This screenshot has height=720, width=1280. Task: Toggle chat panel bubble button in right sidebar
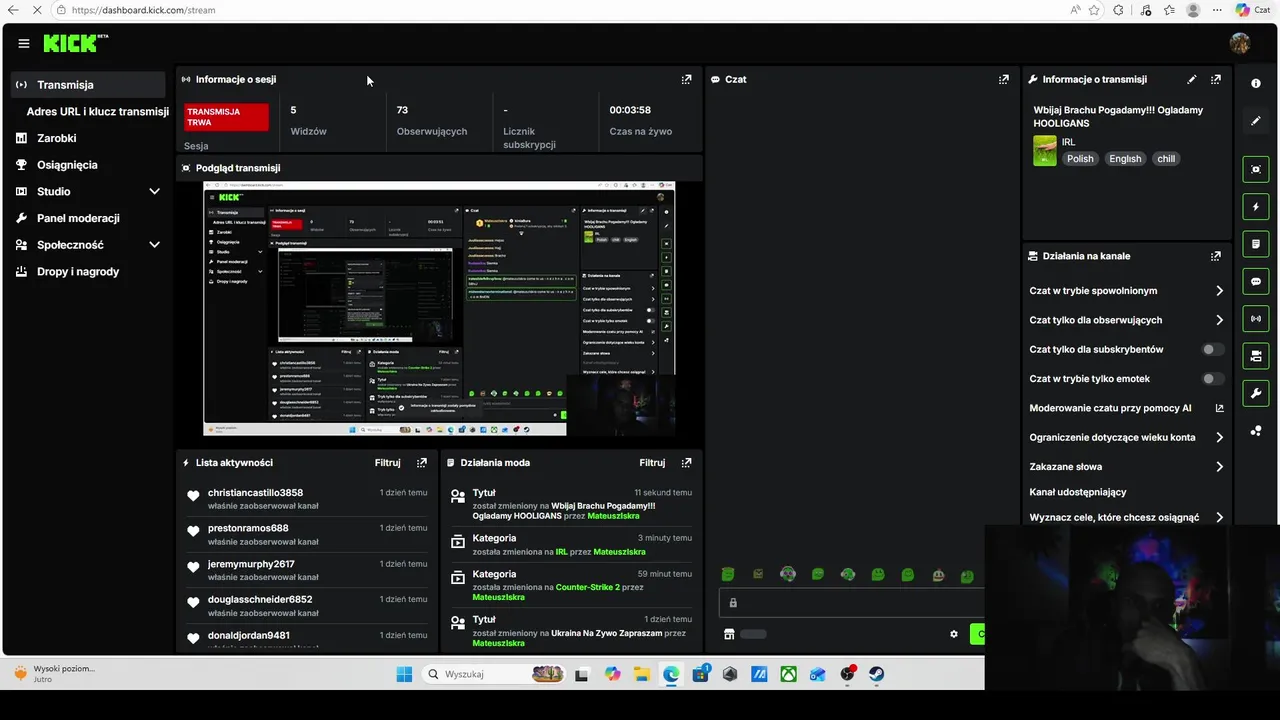(1256, 282)
